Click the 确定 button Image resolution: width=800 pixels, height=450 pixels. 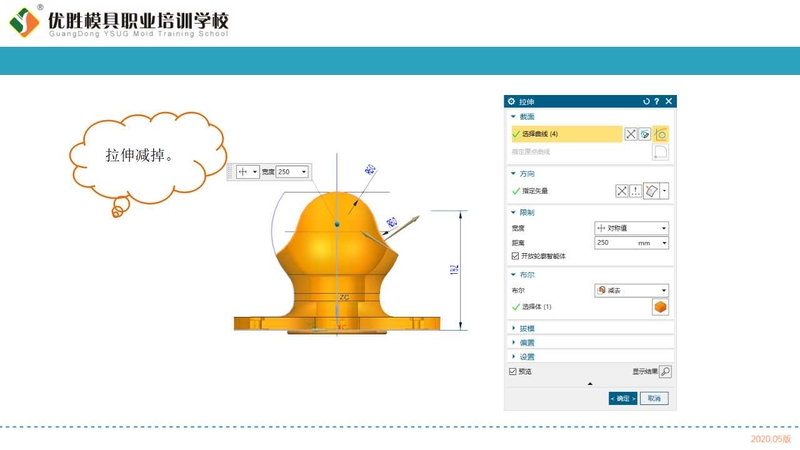click(623, 398)
